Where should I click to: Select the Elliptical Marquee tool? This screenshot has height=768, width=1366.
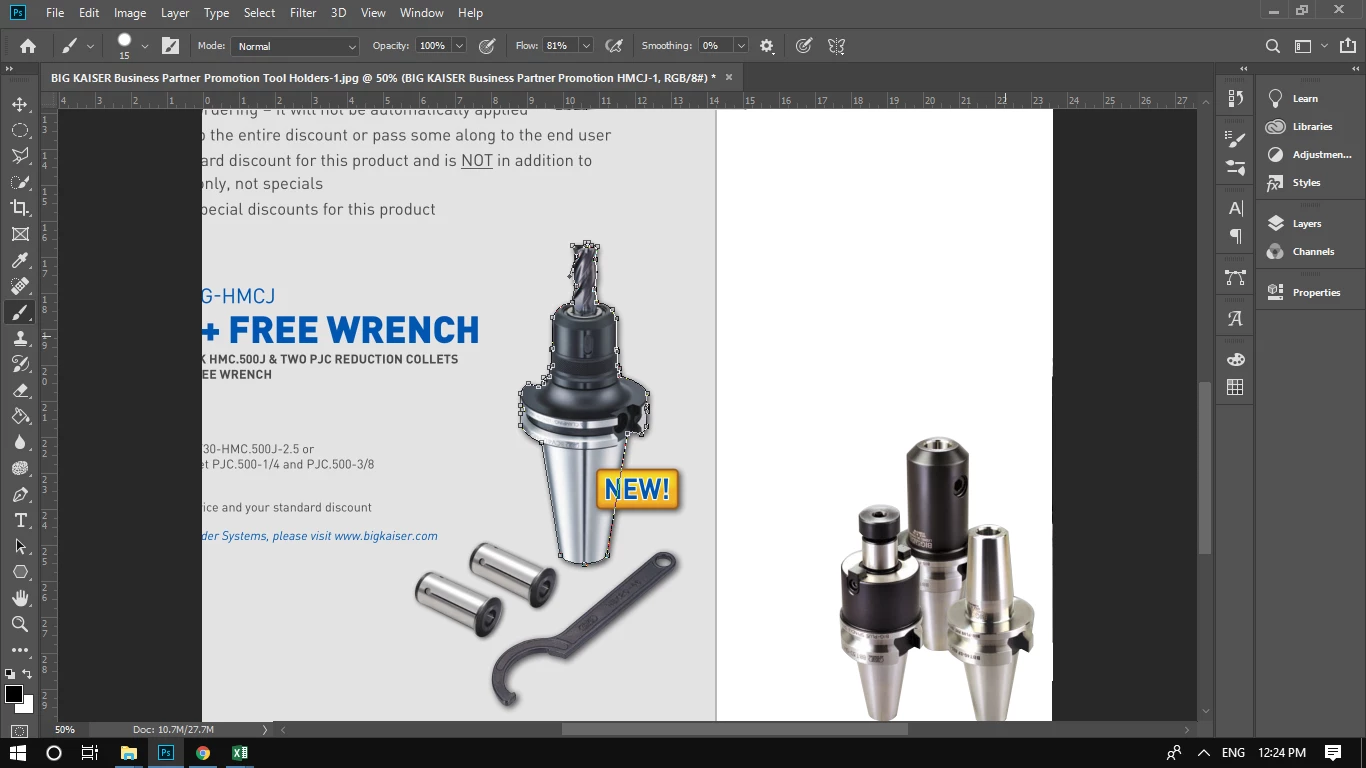coord(20,130)
